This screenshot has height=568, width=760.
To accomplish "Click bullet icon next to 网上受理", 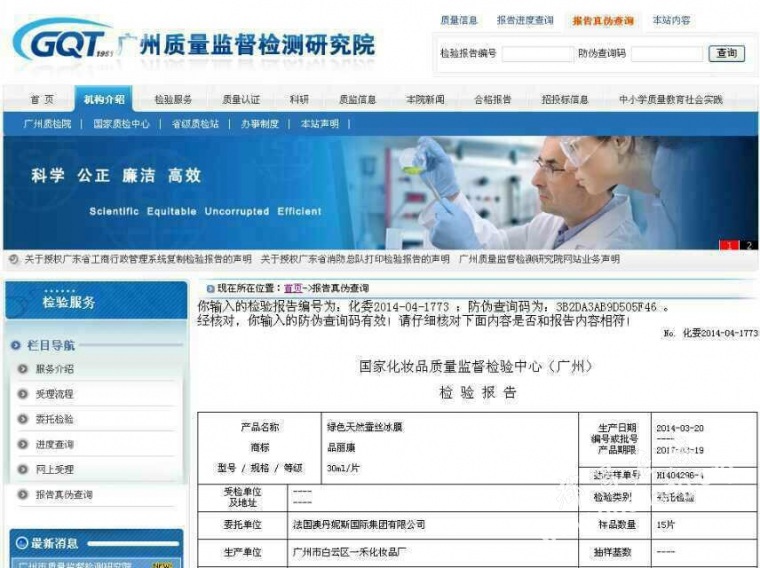I will click(22, 469).
